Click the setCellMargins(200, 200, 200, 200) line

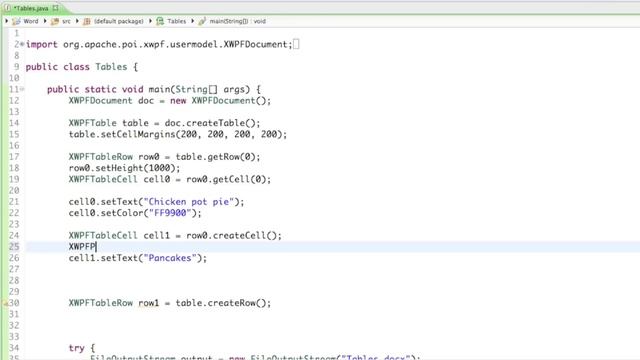pyautogui.click(x=178, y=134)
